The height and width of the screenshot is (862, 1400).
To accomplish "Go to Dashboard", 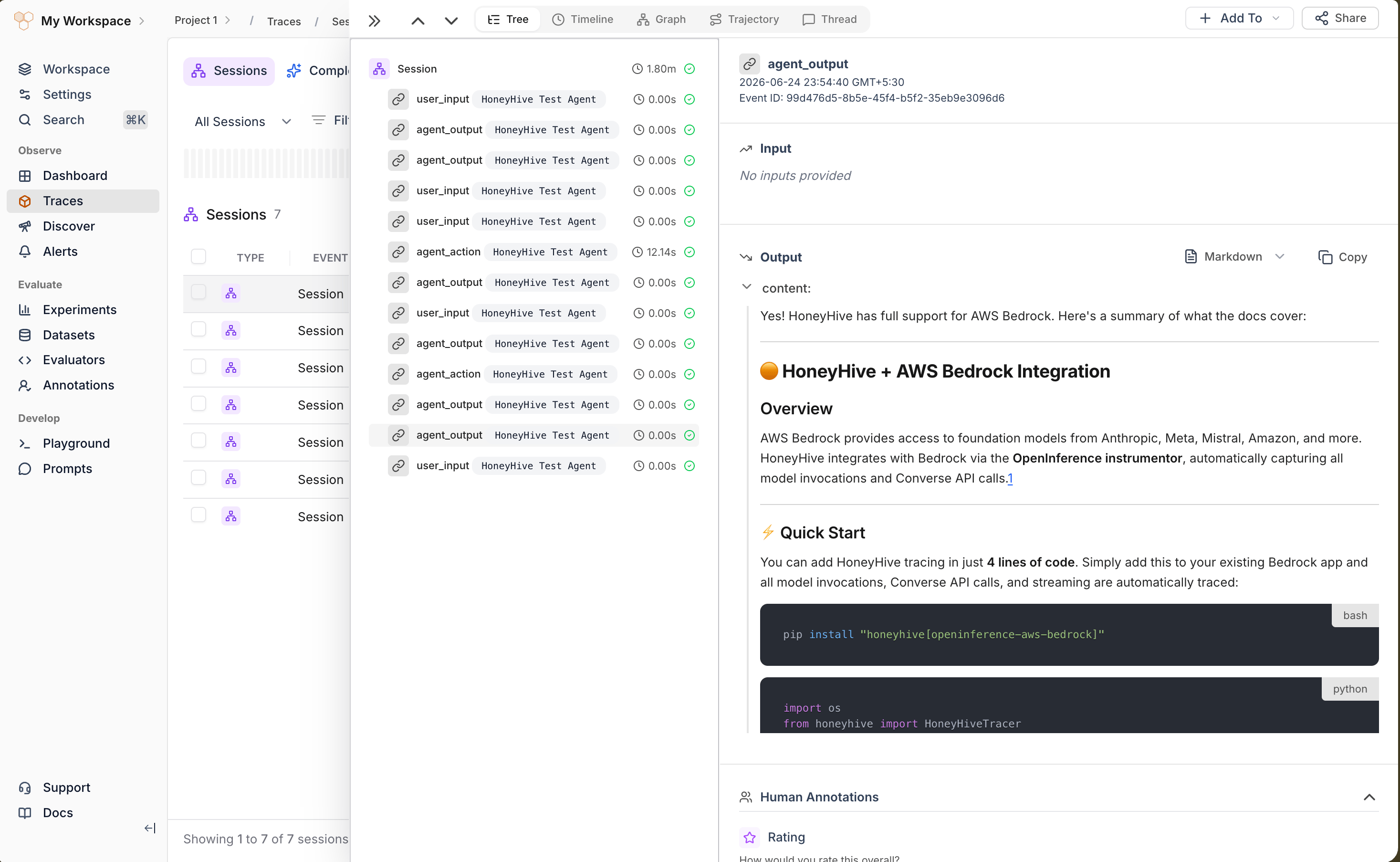I will [74, 176].
